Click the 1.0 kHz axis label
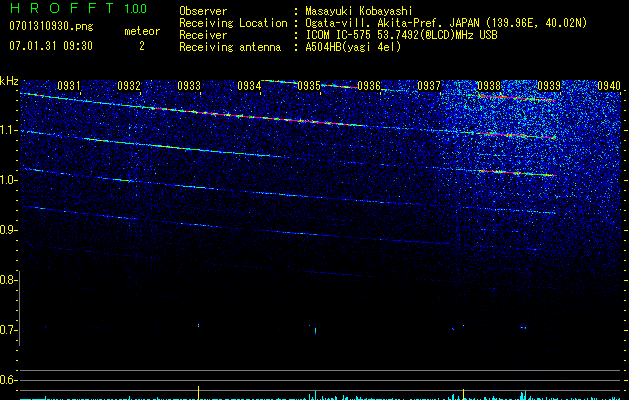This screenshot has width=629, height=400. 8,180
